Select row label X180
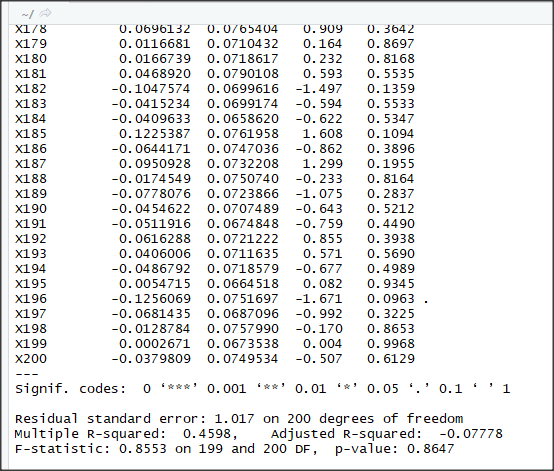Viewport: 554px width, 471px height. coord(31,59)
